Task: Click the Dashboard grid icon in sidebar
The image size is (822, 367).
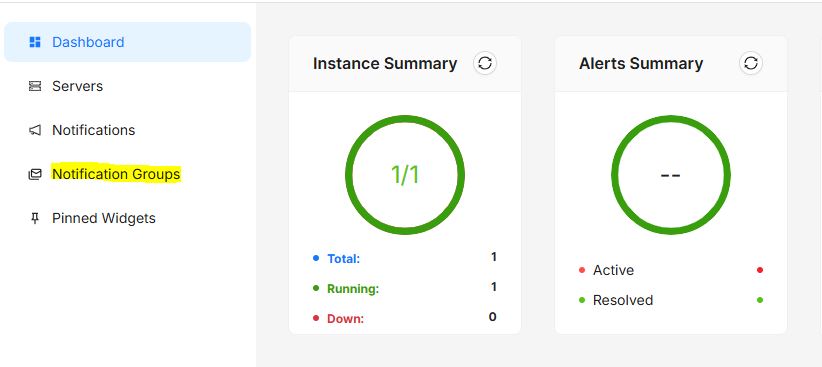Action: [35, 42]
